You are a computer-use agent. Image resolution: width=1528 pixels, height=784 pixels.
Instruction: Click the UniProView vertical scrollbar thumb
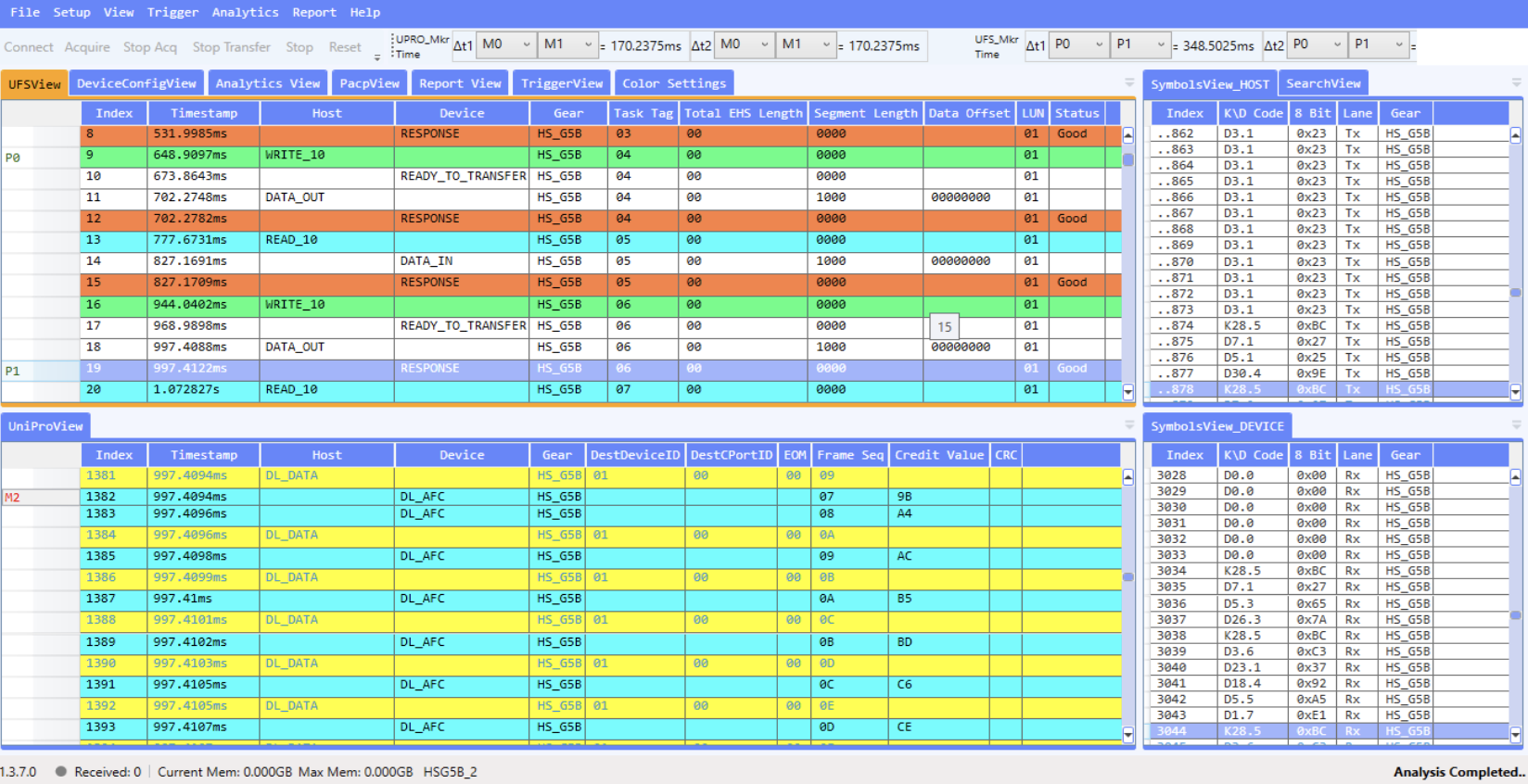click(x=1128, y=576)
